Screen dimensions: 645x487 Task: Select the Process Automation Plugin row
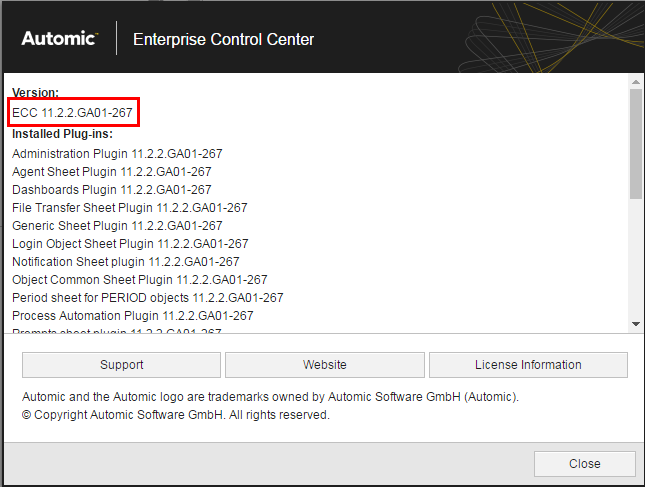[133, 316]
